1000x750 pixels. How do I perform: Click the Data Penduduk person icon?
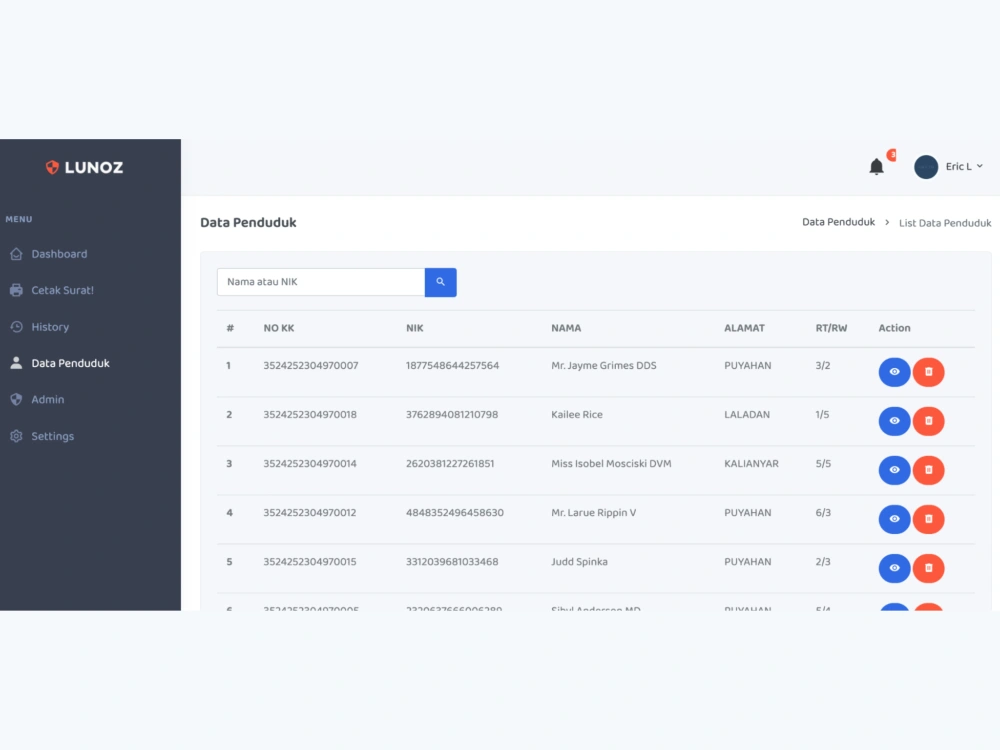coord(17,363)
